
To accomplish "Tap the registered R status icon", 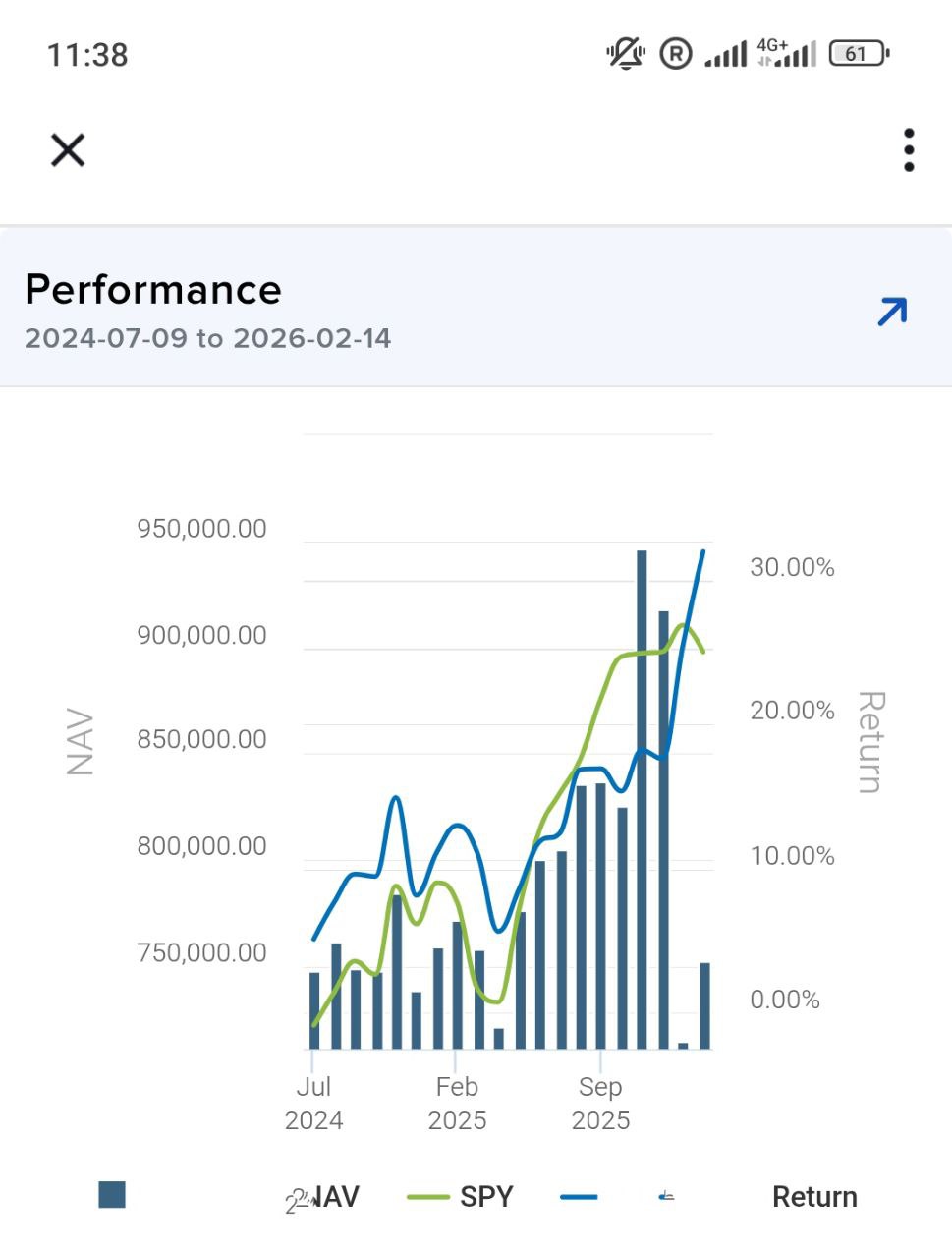I will tap(675, 54).
